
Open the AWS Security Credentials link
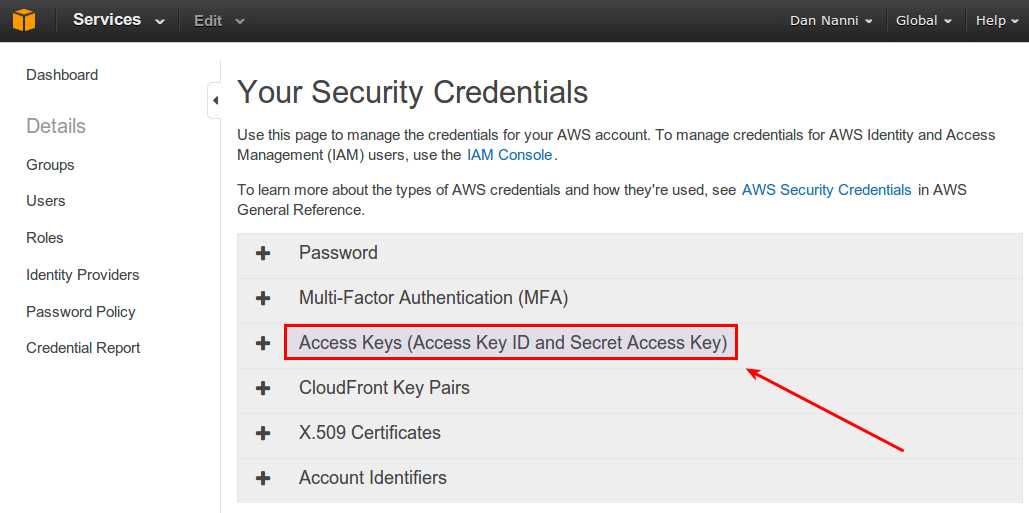(826, 190)
